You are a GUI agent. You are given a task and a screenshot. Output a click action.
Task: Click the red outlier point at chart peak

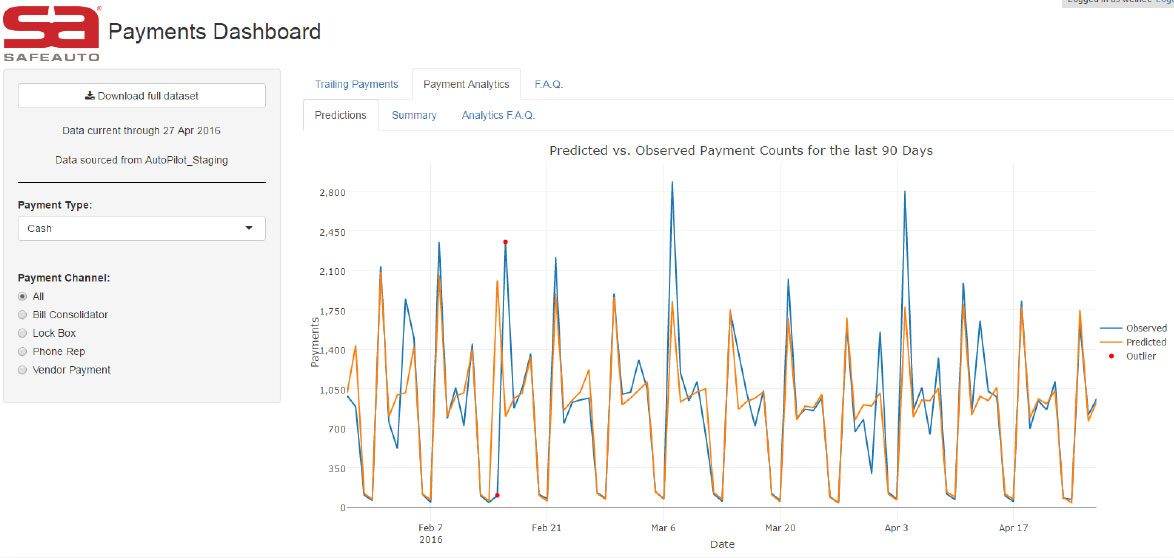[505, 242]
